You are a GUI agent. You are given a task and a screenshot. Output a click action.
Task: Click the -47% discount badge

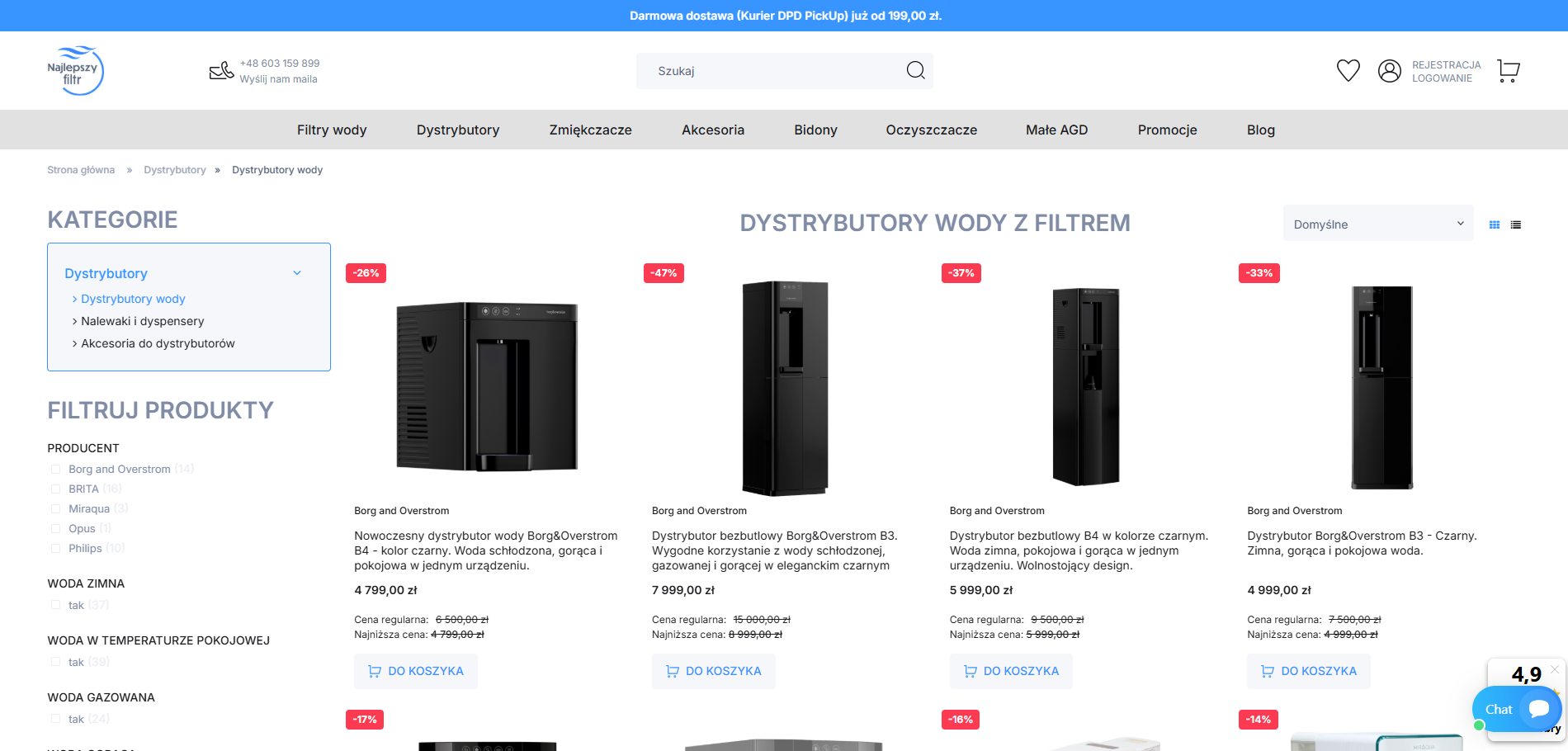(664, 273)
